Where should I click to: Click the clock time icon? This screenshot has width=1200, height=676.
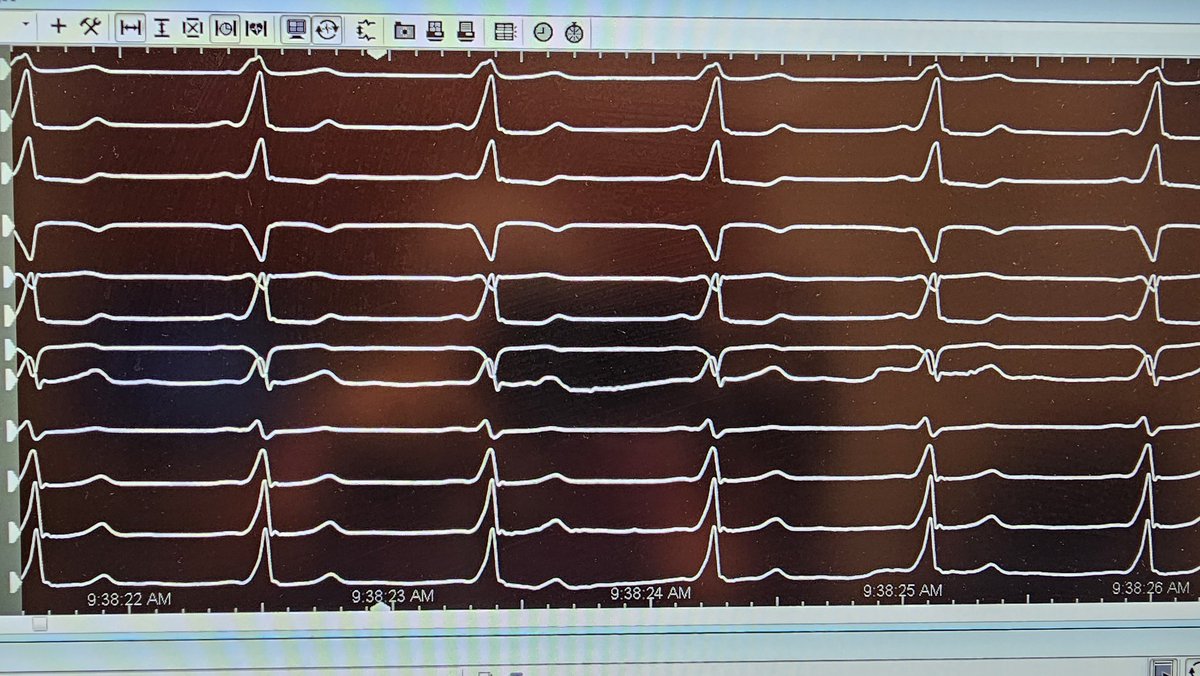542,32
